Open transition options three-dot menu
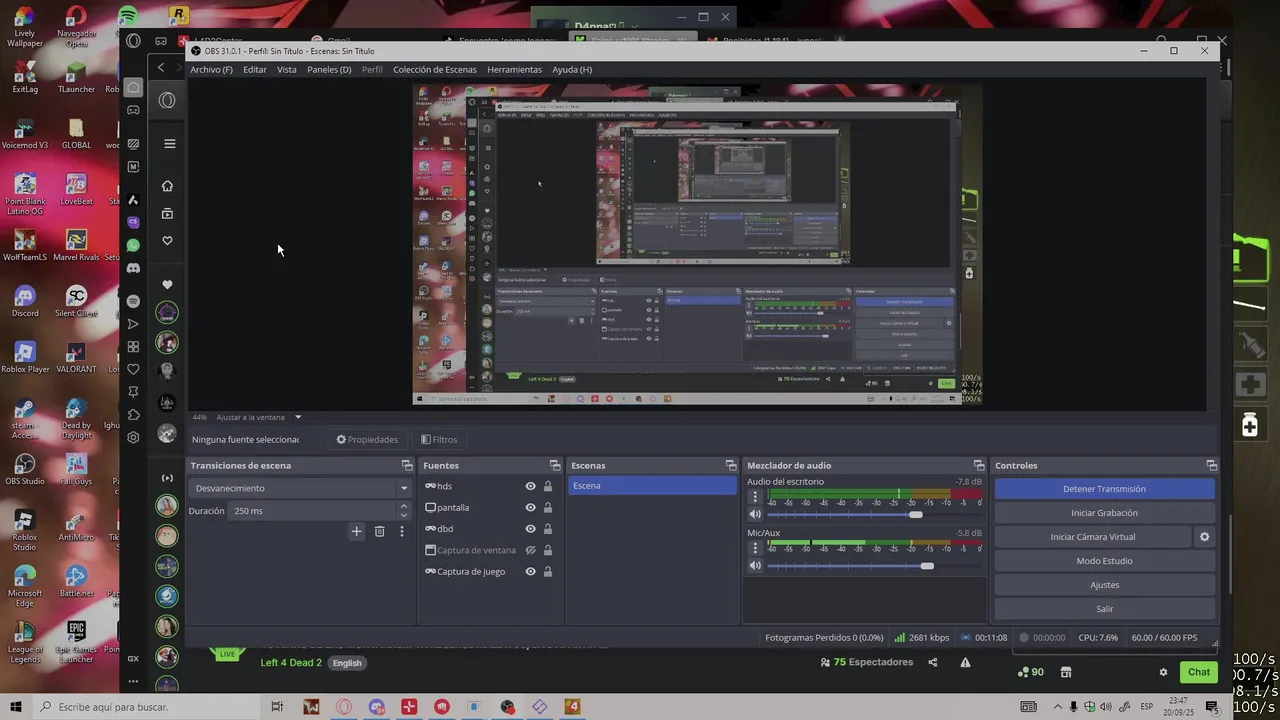 click(x=402, y=531)
